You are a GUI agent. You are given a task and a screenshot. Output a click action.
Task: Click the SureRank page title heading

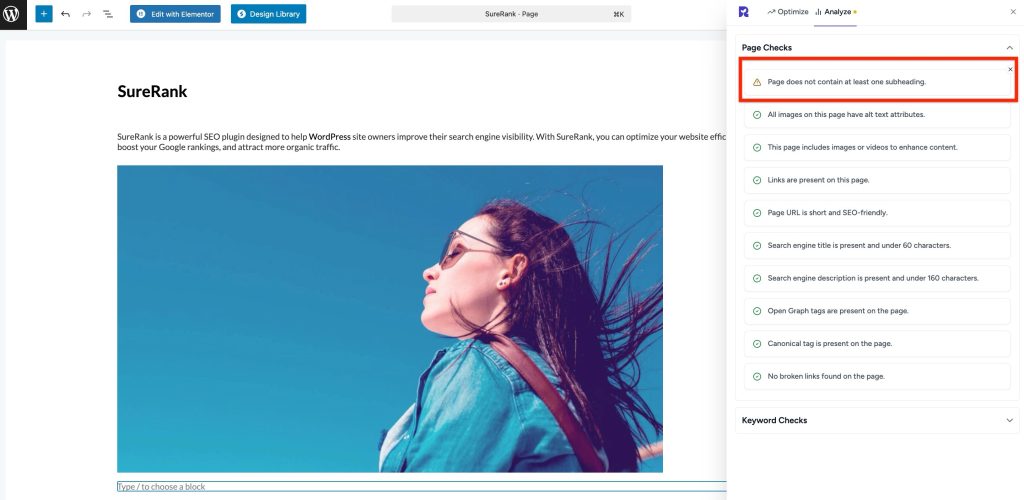pos(152,92)
